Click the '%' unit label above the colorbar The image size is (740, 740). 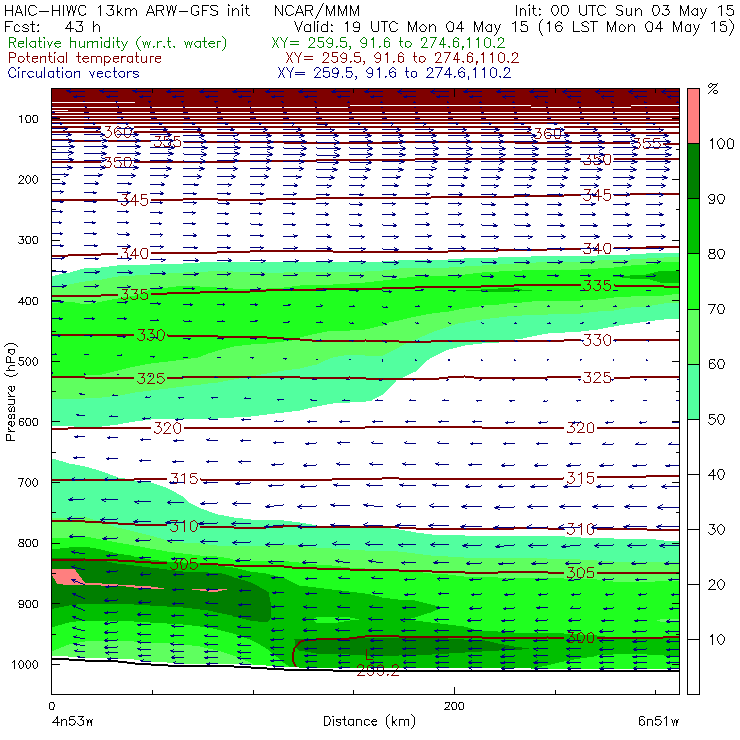pyautogui.click(x=713, y=89)
